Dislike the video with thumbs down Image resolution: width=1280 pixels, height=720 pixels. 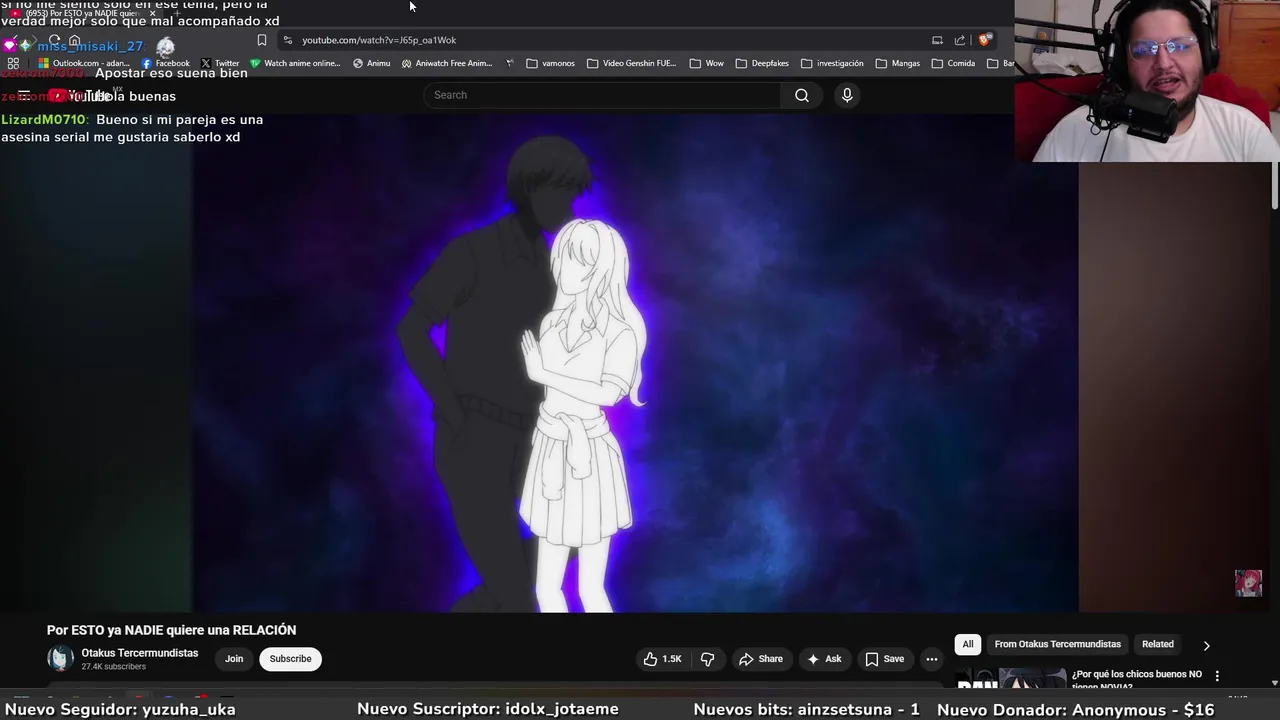(x=707, y=659)
